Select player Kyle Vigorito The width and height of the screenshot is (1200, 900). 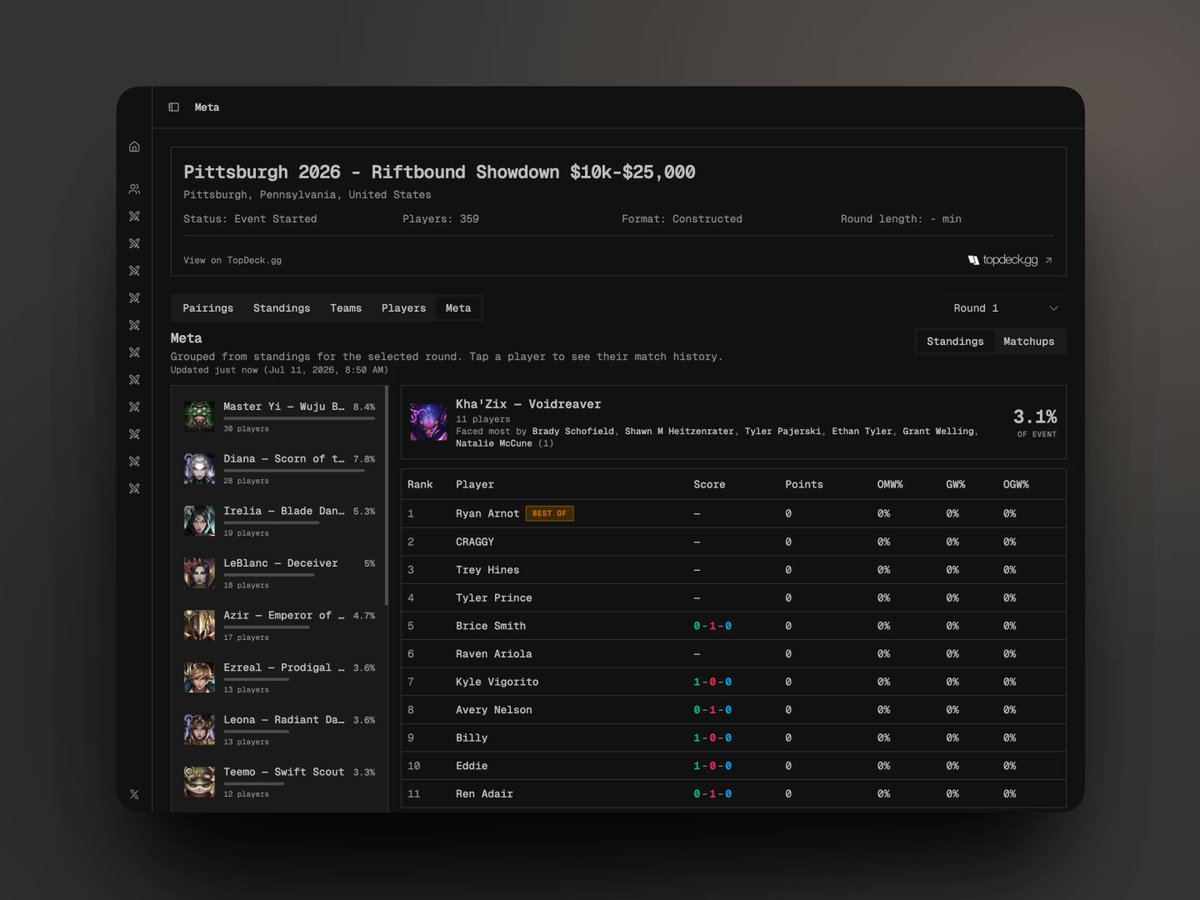497,681
